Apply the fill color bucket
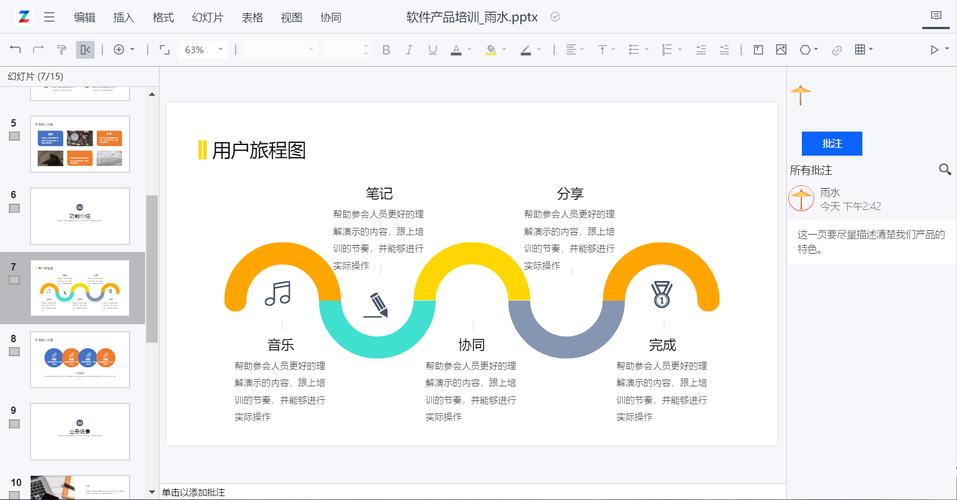The width and height of the screenshot is (957, 500). pyautogui.click(x=491, y=49)
